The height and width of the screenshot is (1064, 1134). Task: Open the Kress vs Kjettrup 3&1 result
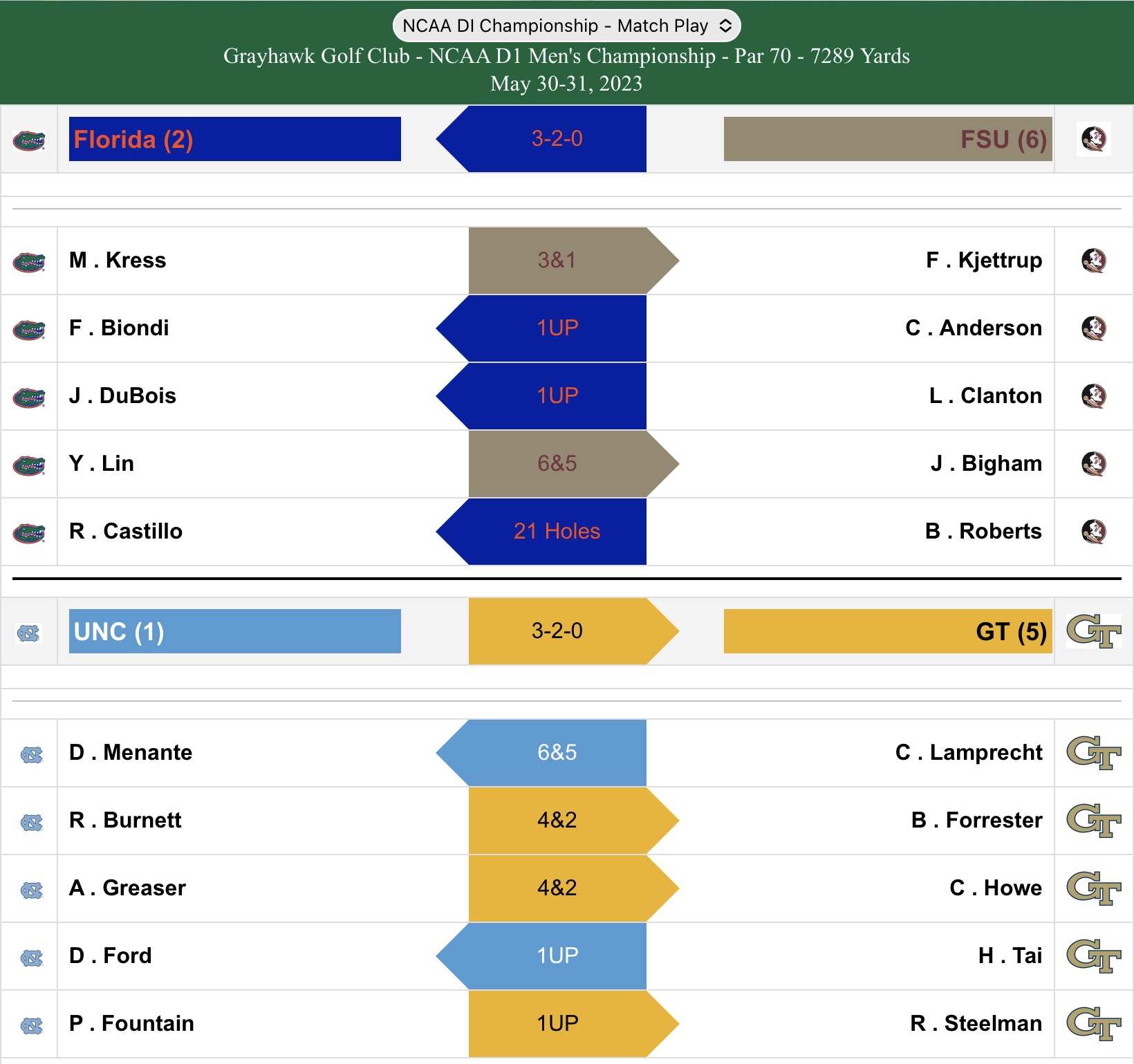[x=557, y=261]
